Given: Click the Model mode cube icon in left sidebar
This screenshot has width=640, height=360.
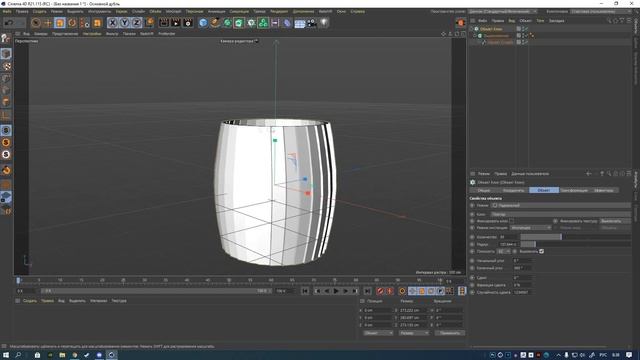Looking at the screenshot, I should (x=6, y=54).
